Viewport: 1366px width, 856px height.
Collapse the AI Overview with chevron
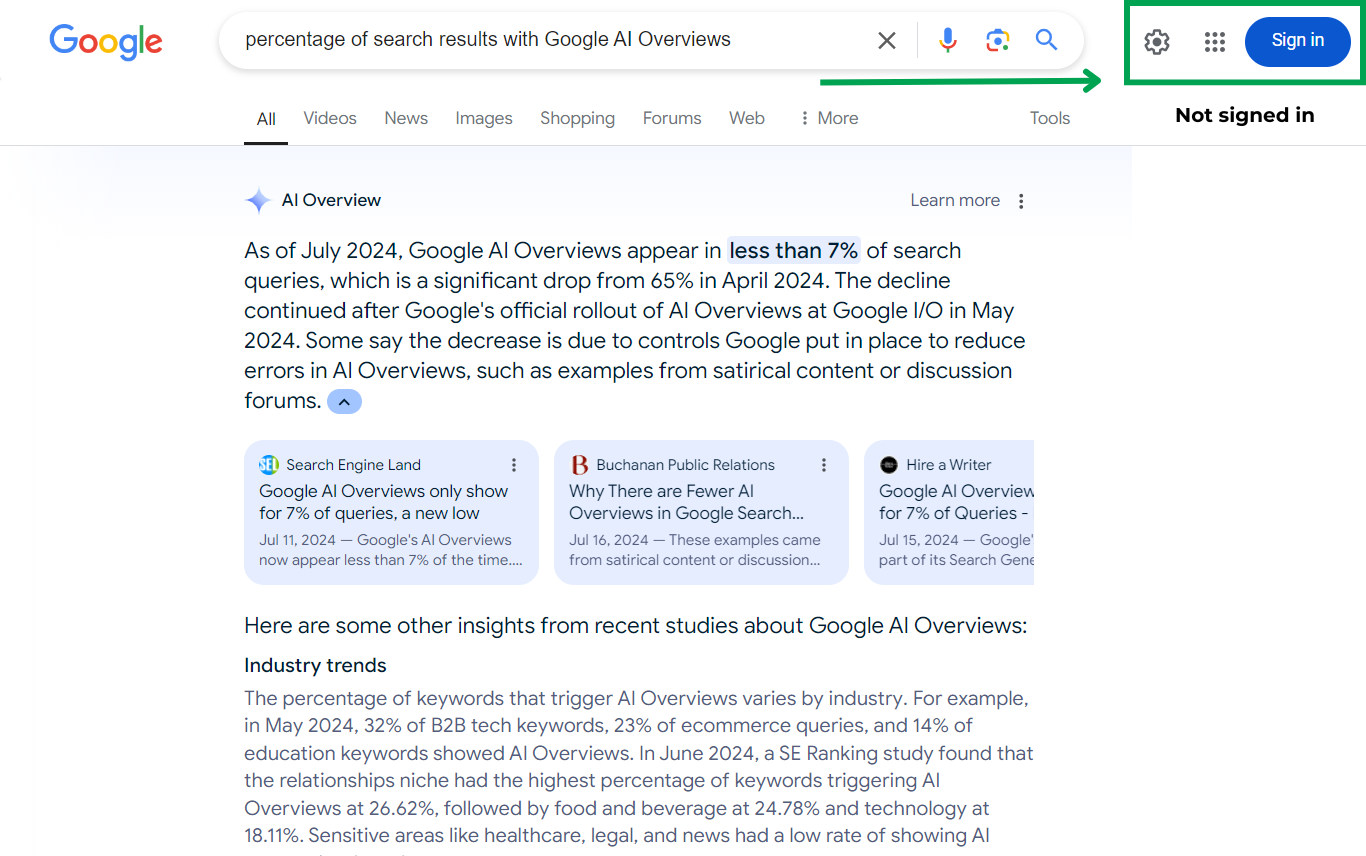tap(344, 402)
